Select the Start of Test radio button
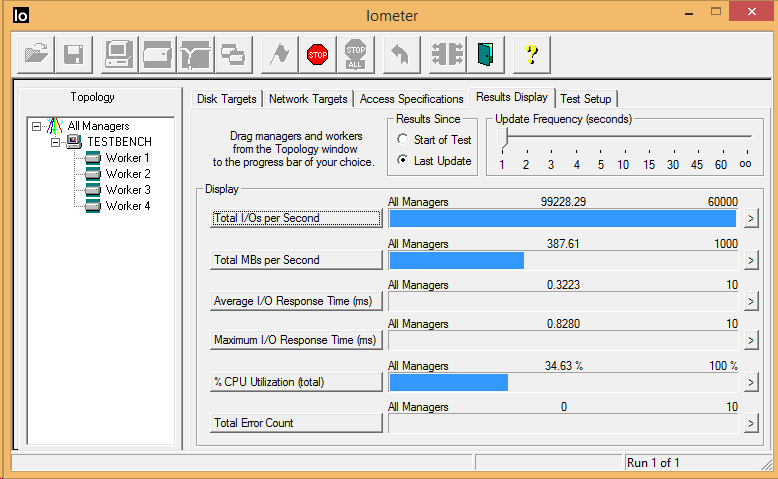This screenshot has width=778, height=479. point(403,140)
